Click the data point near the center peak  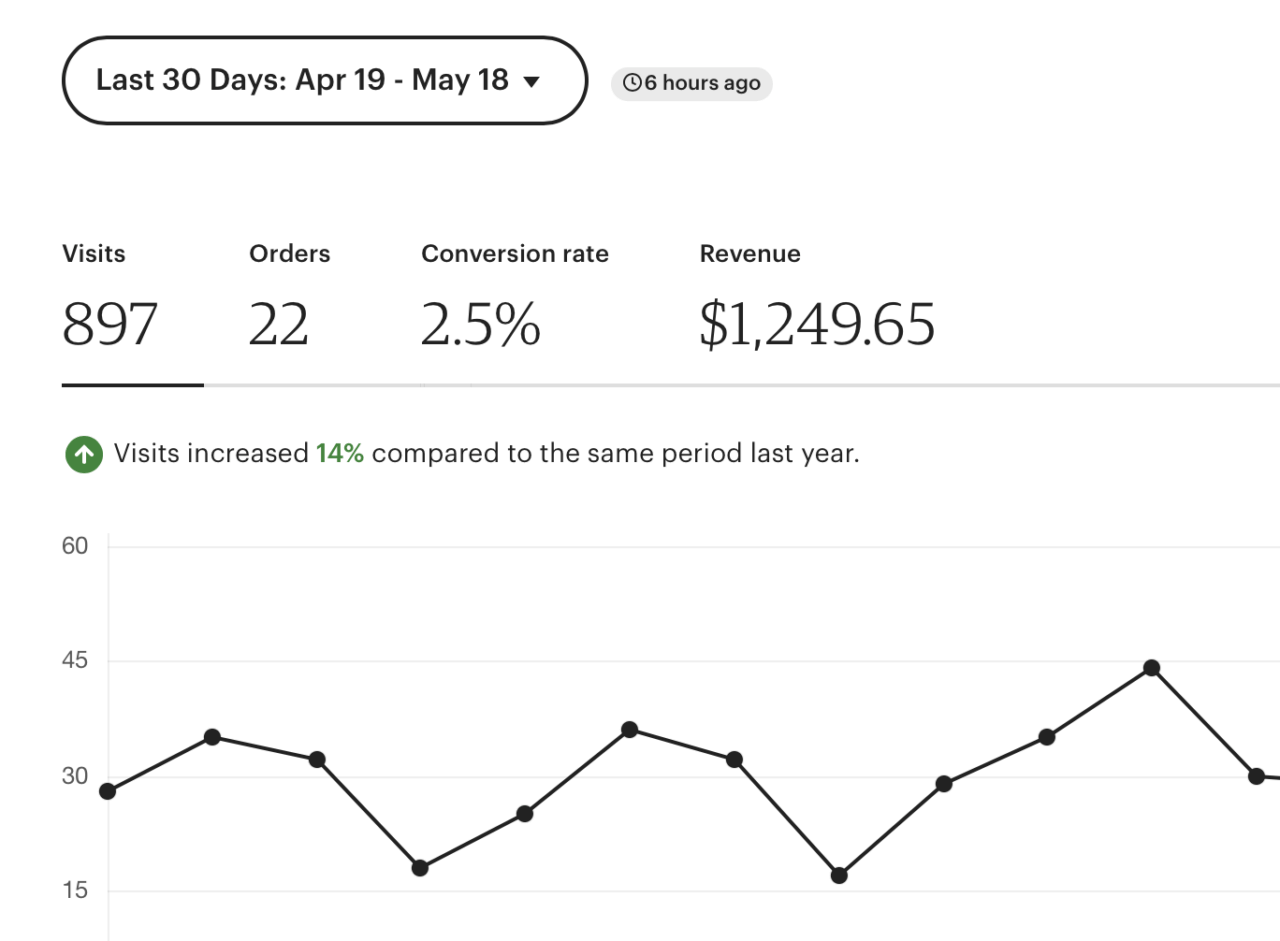coord(629,729)
